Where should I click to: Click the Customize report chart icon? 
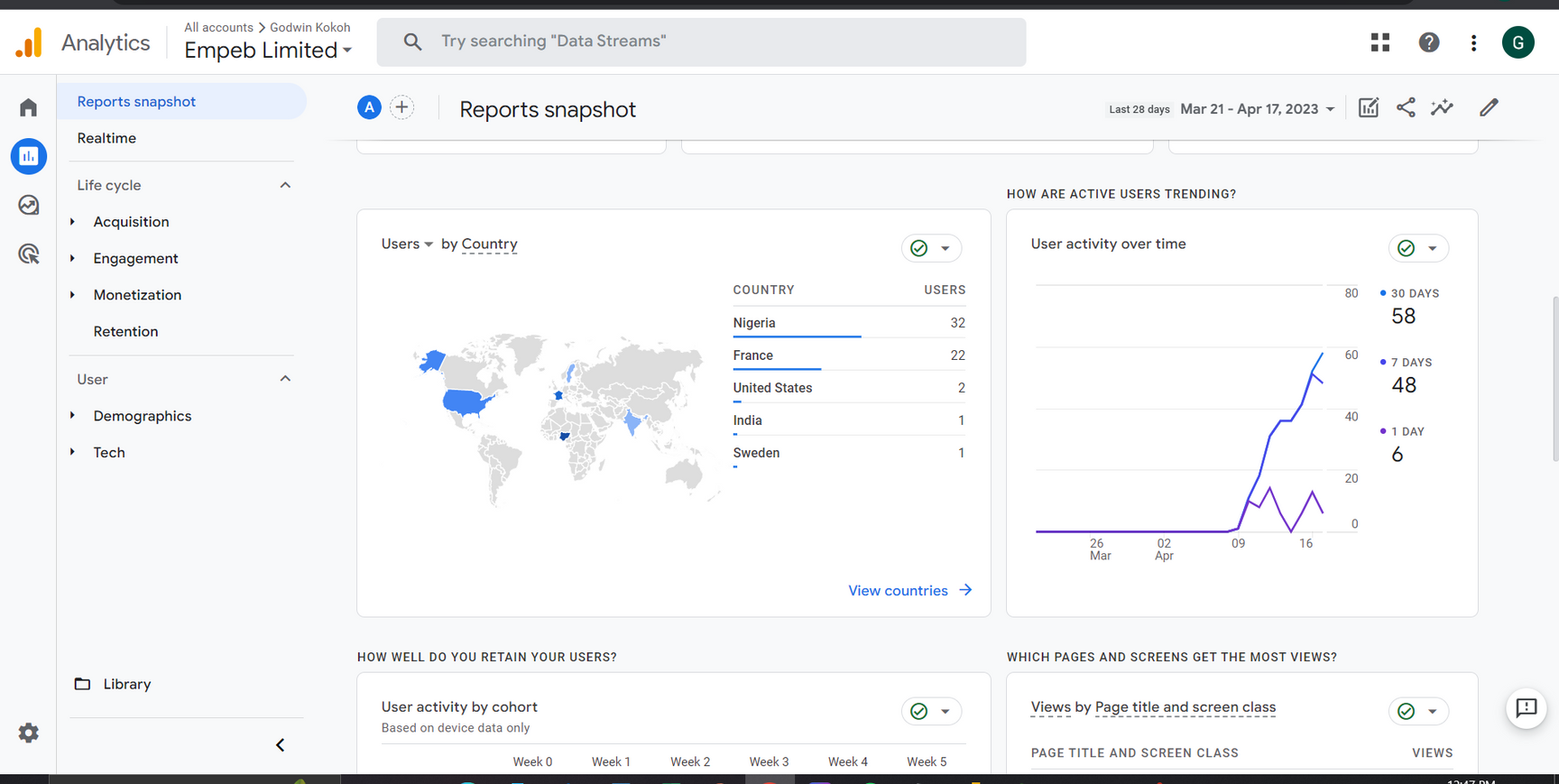[1369, 107]
